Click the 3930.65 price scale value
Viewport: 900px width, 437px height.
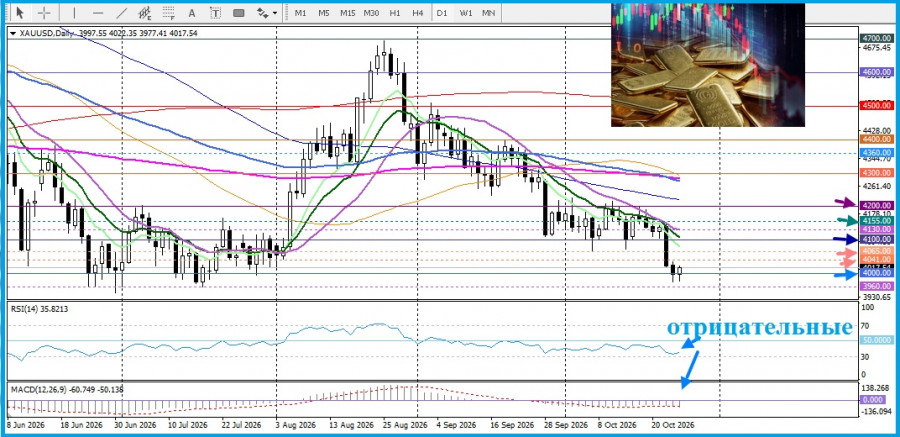pos(876,297)
